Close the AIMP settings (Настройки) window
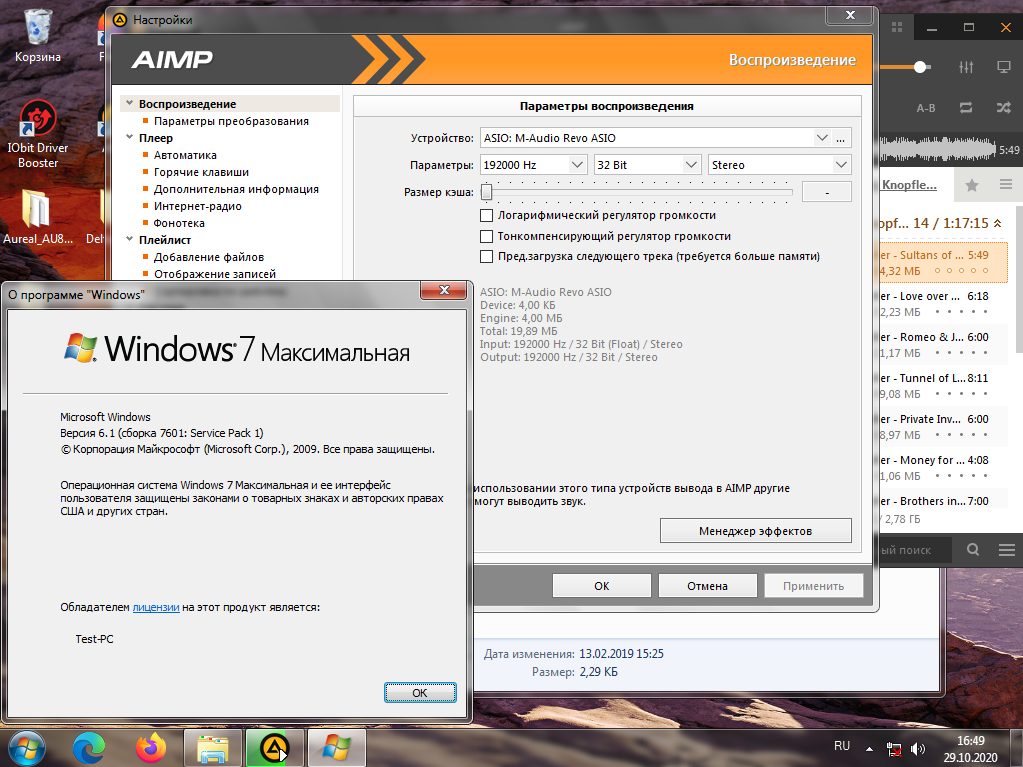 point(849,15)
